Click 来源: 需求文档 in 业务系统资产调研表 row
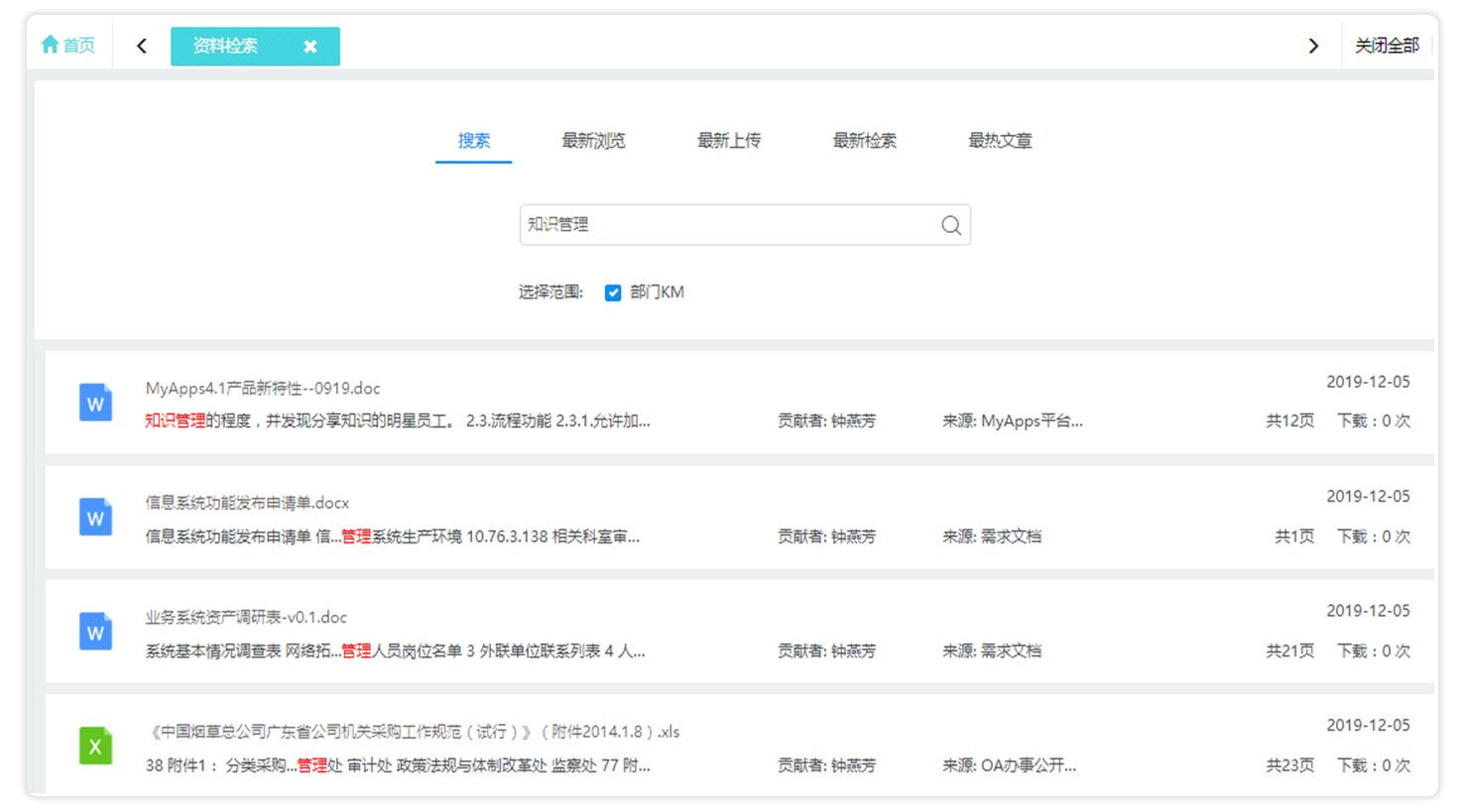The image size is (1463, 812). 992,651
